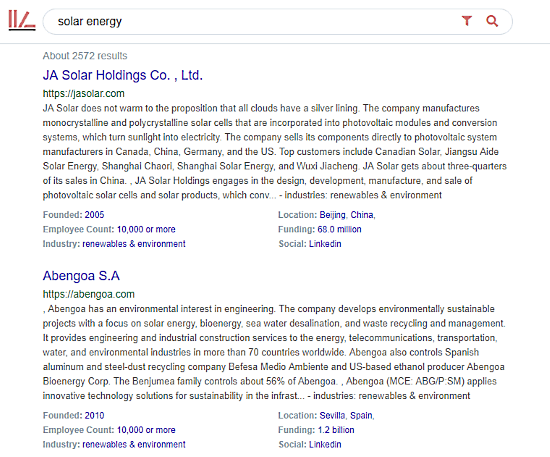550x457 pixels.
Task: Select JA Solar founded year 2005
Action: [x=94, y=215]
